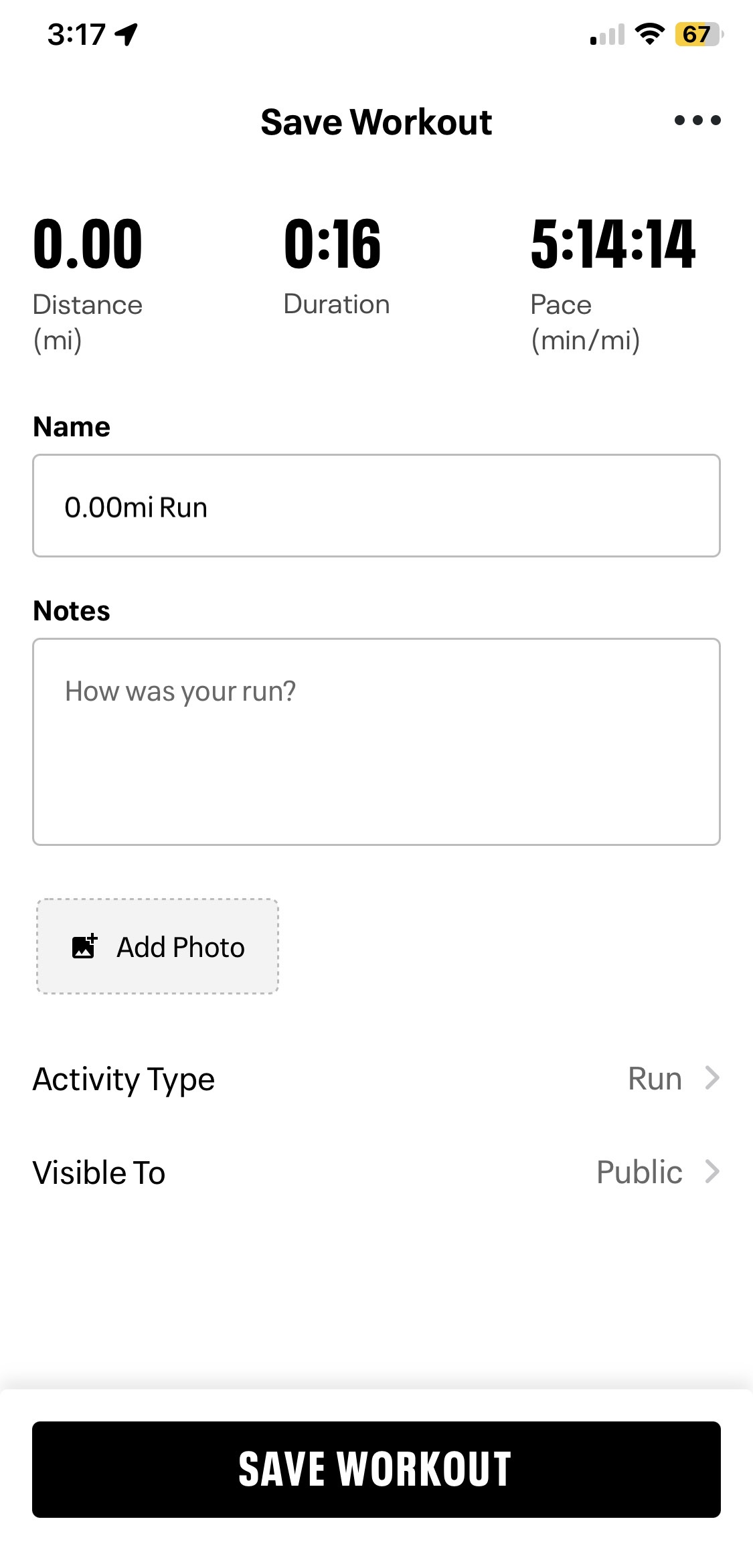The height and width of the screenshot is (1568, 753).
Task: Open the Visible To row
Action: (99, 1172)
